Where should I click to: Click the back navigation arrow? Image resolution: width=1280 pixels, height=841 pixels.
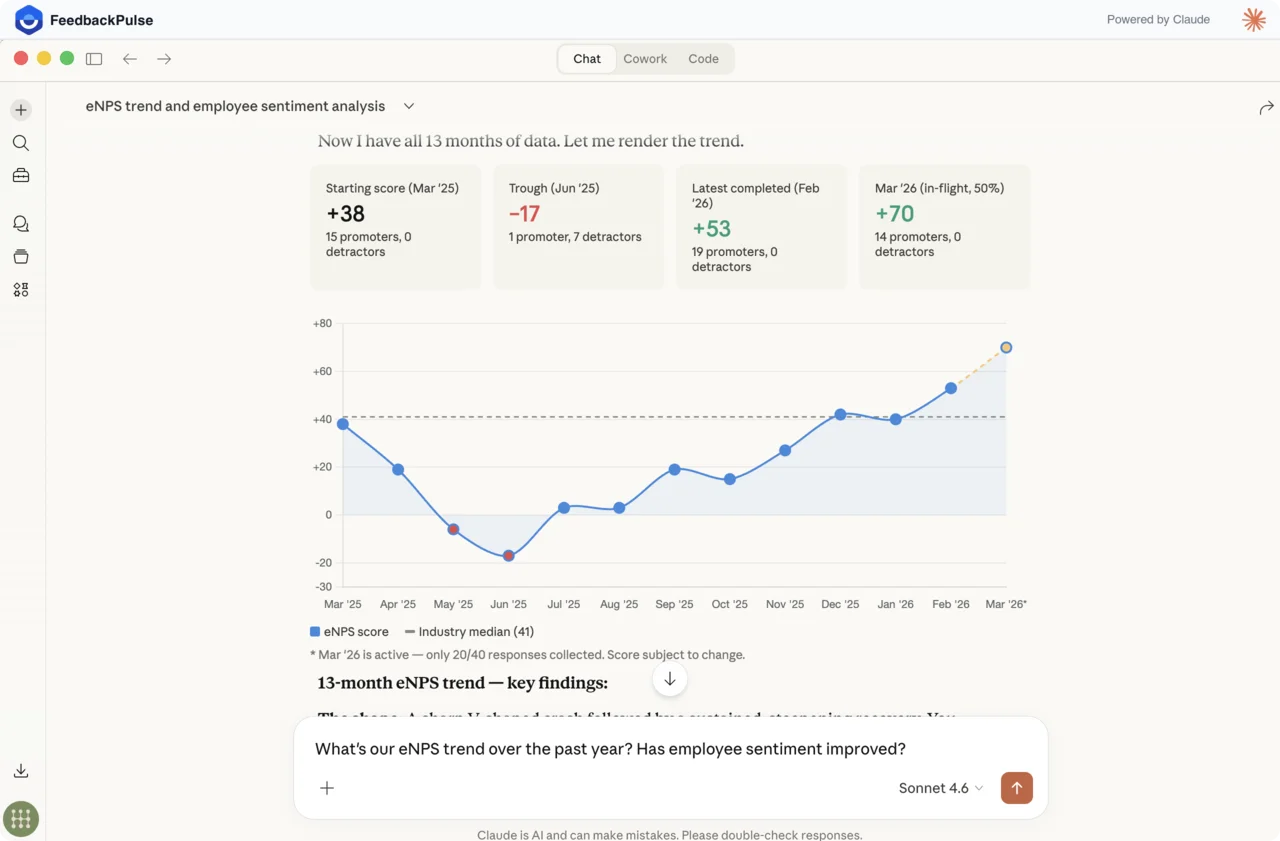click(x=130, y=58)
